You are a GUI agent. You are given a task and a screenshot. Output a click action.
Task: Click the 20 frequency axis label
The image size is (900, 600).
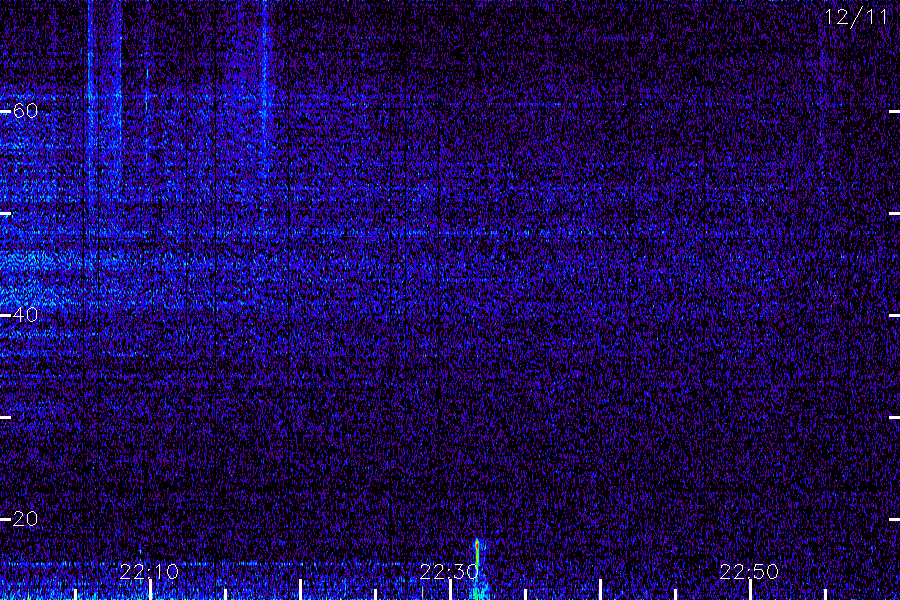25,519
